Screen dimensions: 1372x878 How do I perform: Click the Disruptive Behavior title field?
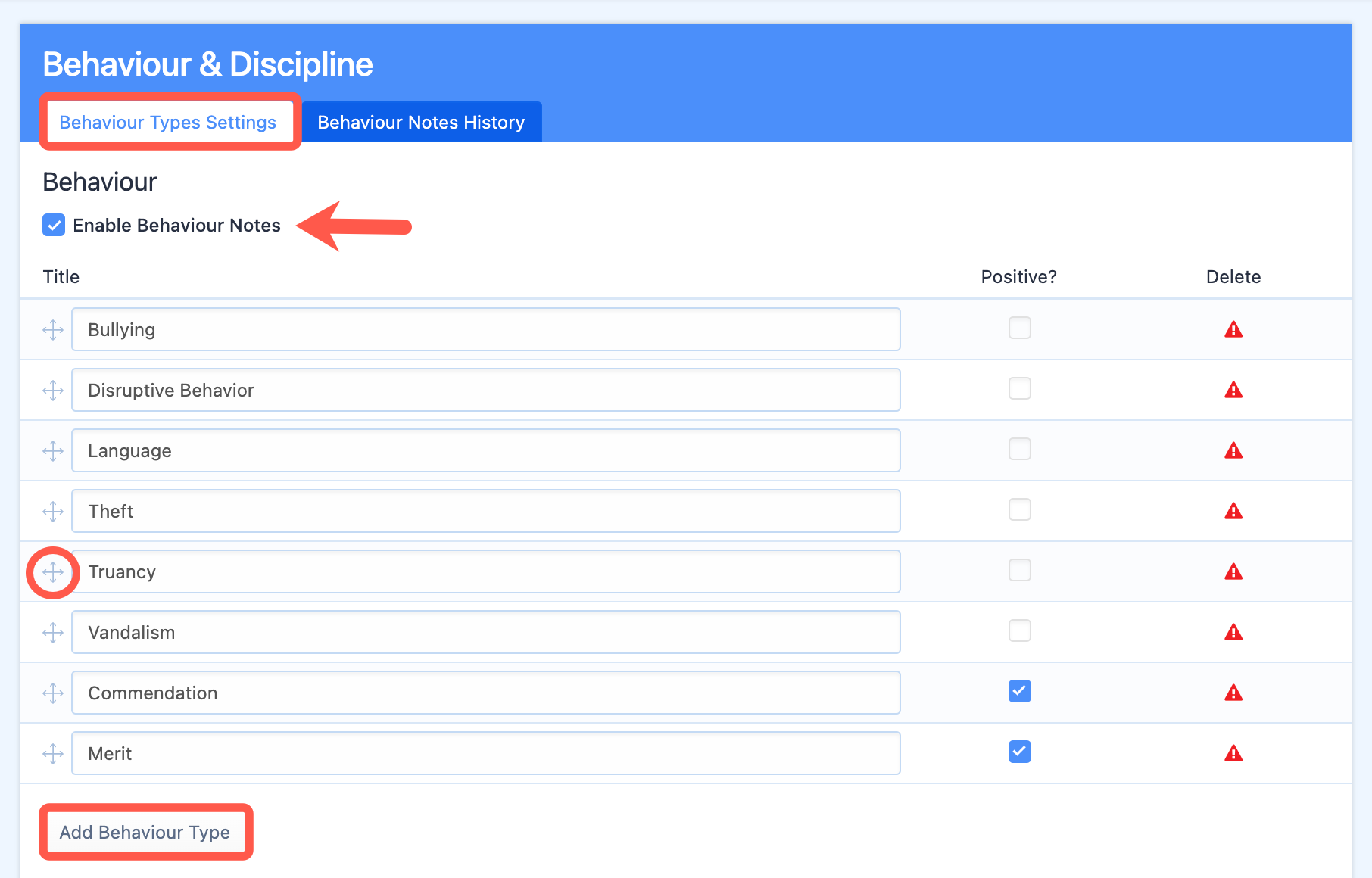(x=485, y=390)
